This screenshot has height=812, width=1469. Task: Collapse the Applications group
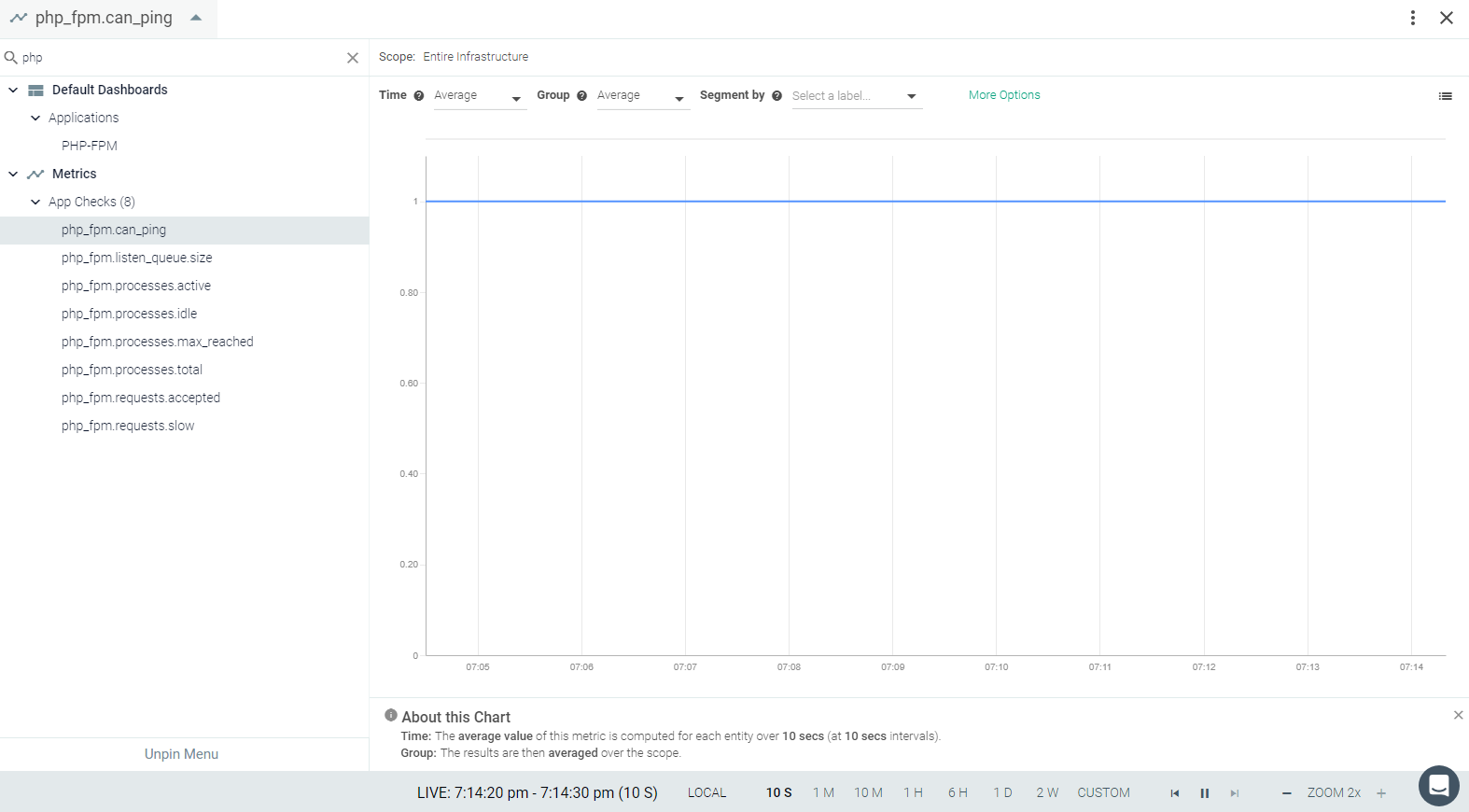(x=35, y=119)
